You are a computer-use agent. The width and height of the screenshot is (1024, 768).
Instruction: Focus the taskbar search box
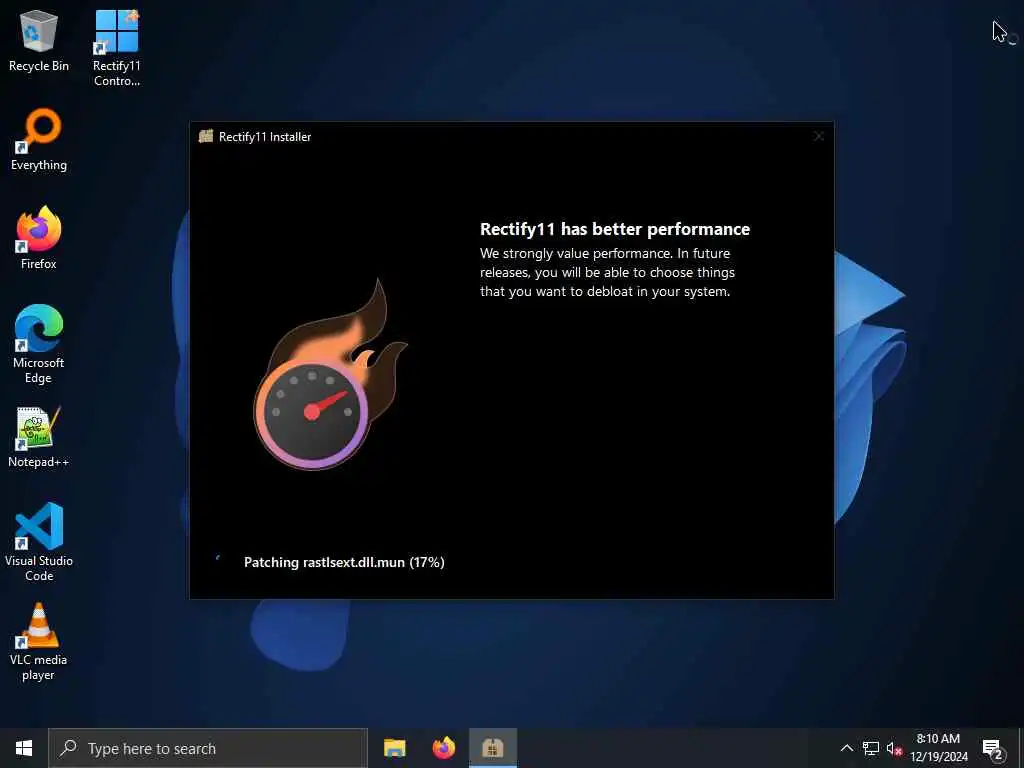(208, 748)
